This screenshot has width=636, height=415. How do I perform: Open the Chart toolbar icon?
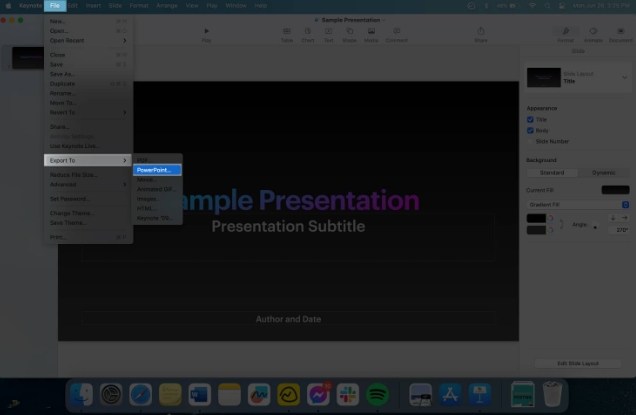[x=308, y=31]
